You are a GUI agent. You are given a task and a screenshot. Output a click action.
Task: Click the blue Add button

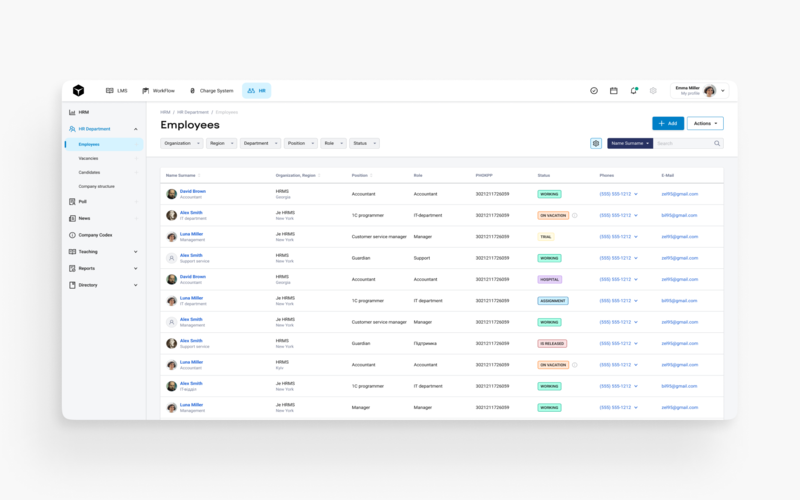tap(668, 123)
